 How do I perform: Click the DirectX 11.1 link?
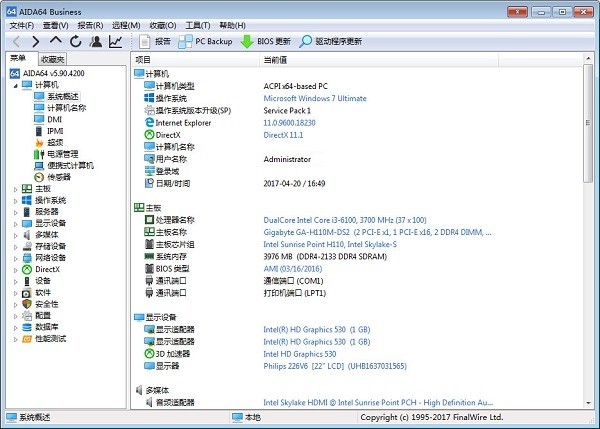coord(285,134)
